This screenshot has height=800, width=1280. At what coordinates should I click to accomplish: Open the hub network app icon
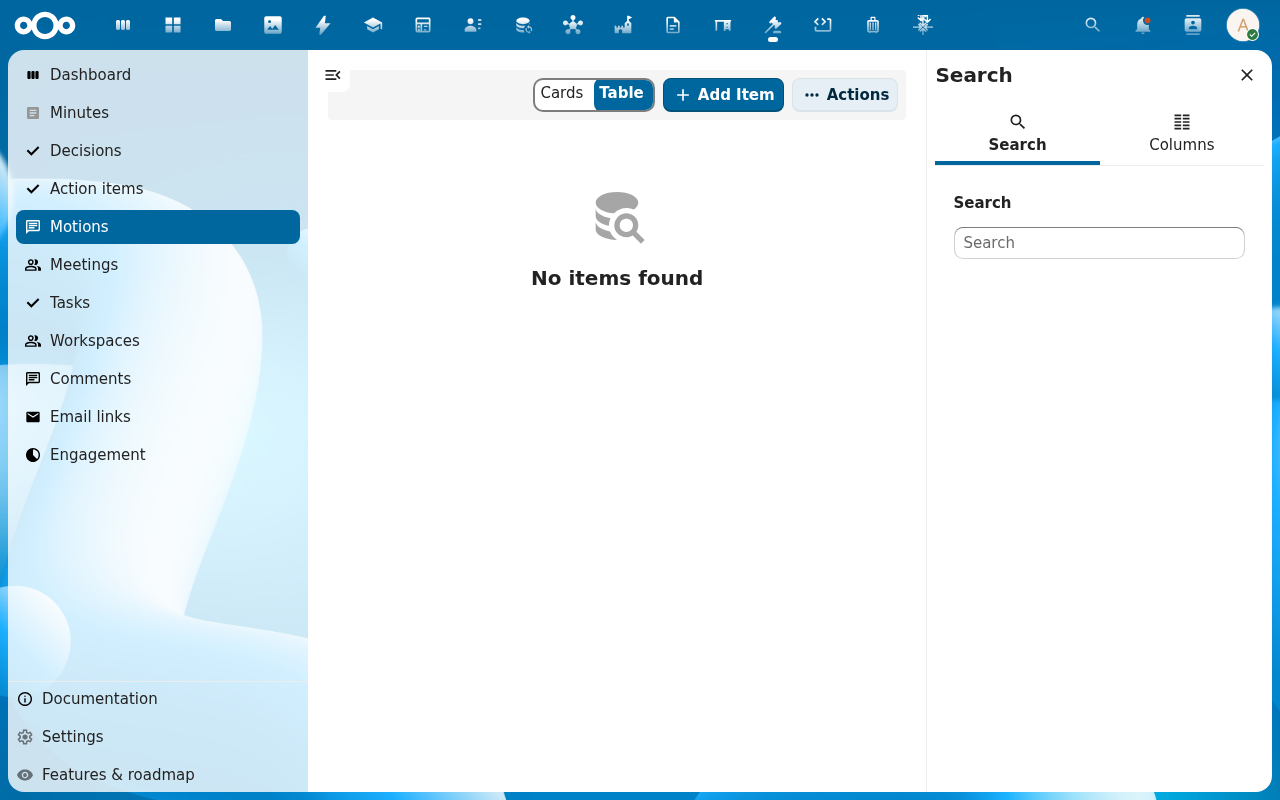(x=573, y=25)
